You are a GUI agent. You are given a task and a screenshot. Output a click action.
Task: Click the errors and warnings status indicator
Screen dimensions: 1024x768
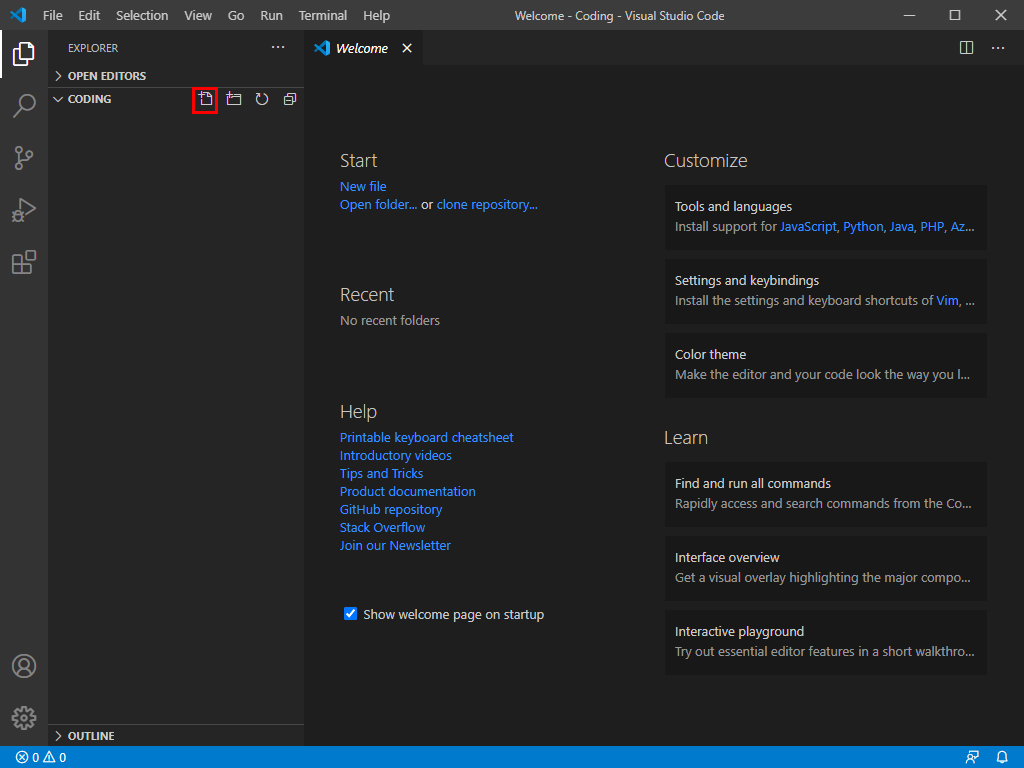click(41, 758)
